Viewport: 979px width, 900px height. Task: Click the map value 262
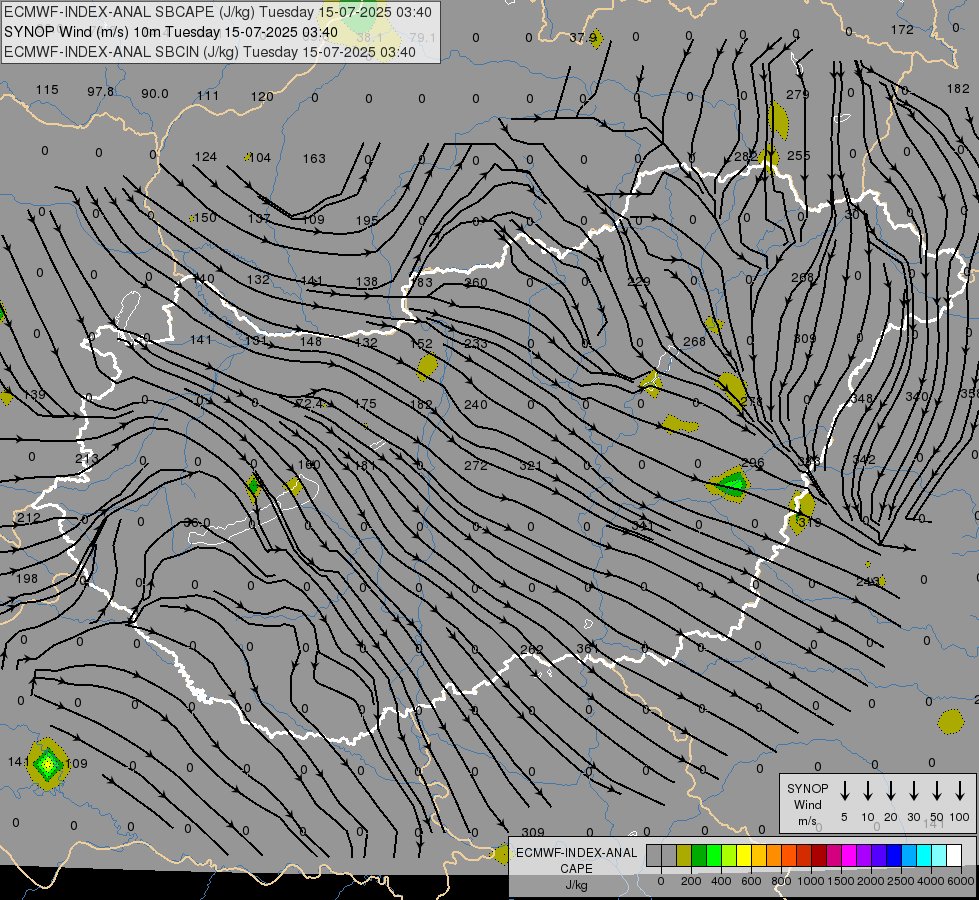click(x=531, y=650)
